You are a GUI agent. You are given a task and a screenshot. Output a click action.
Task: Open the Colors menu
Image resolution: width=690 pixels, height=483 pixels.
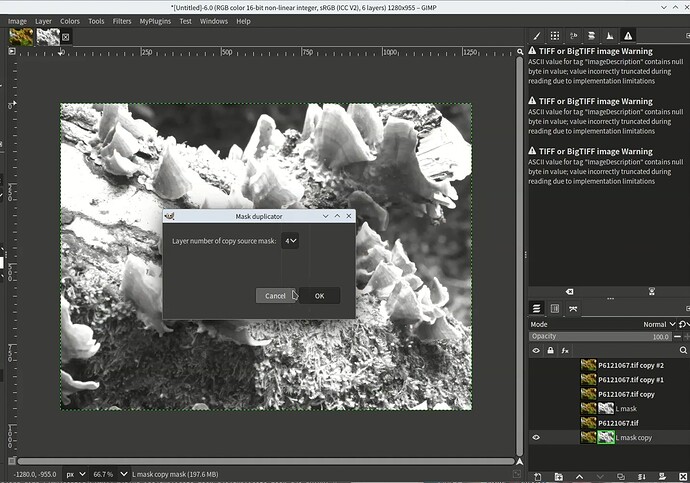70,21
